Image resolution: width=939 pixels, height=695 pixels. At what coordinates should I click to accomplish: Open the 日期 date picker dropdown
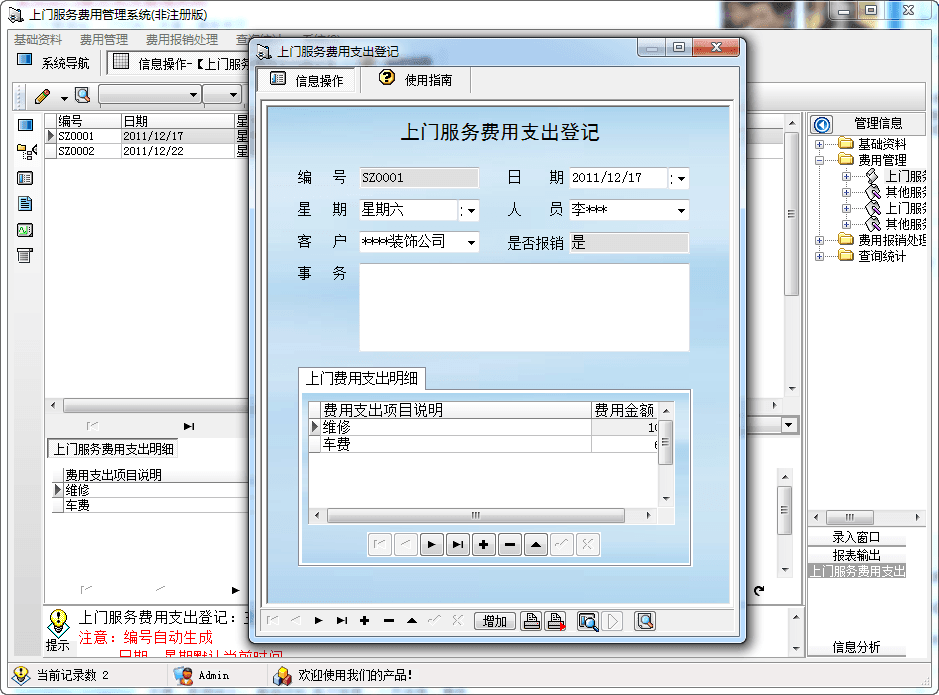pos(681,178)
